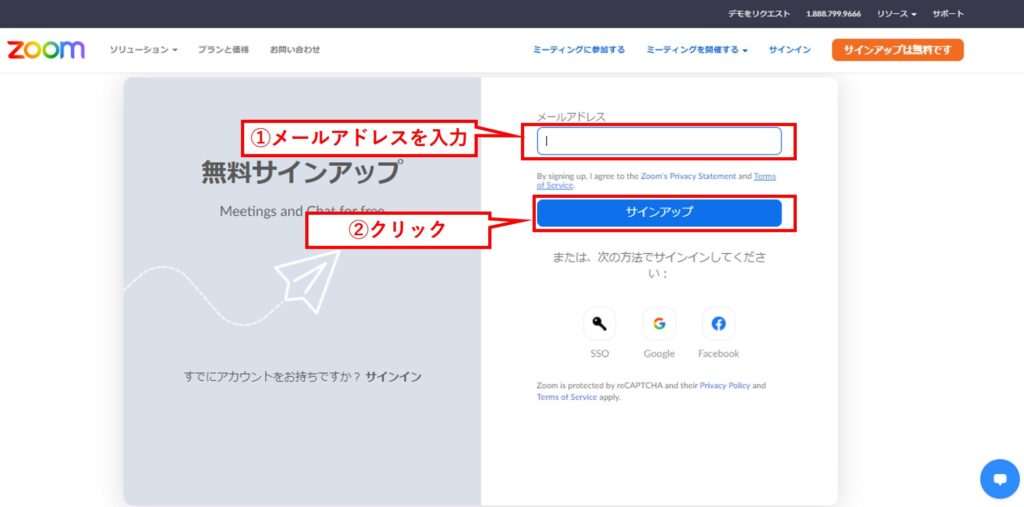Sign in with the Facebook icon
The height and width of the screenshot is (507, 1024).
click(x=718, y=323)
